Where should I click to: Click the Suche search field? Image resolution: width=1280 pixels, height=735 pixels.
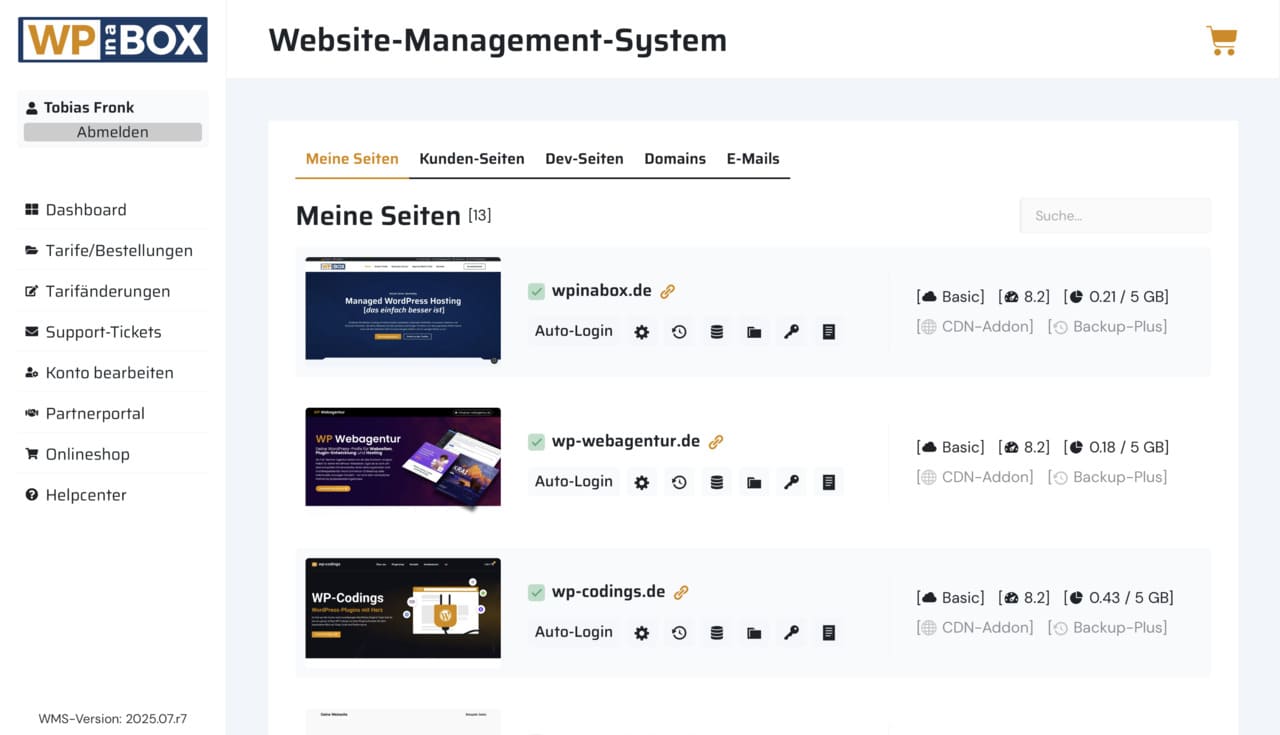1115,215
